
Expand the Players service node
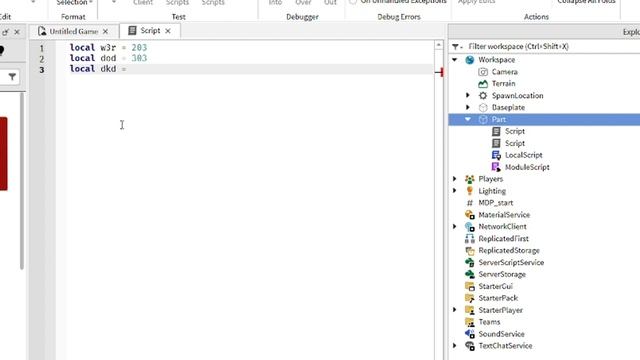[455, 179]
